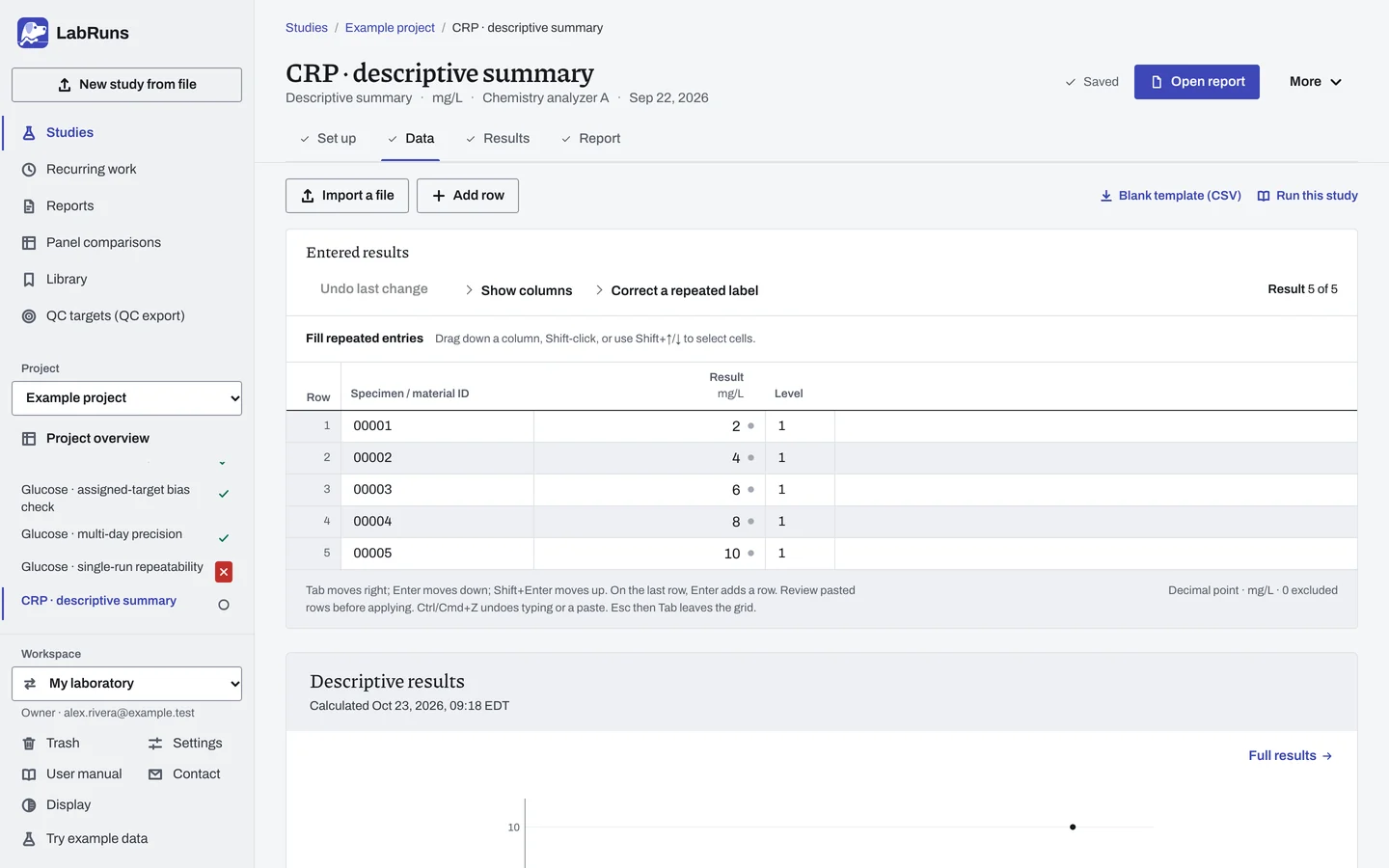Click the Display half-circle icon
The width and height of the screenshot is (1389, 868).
(x=29, y=805)
